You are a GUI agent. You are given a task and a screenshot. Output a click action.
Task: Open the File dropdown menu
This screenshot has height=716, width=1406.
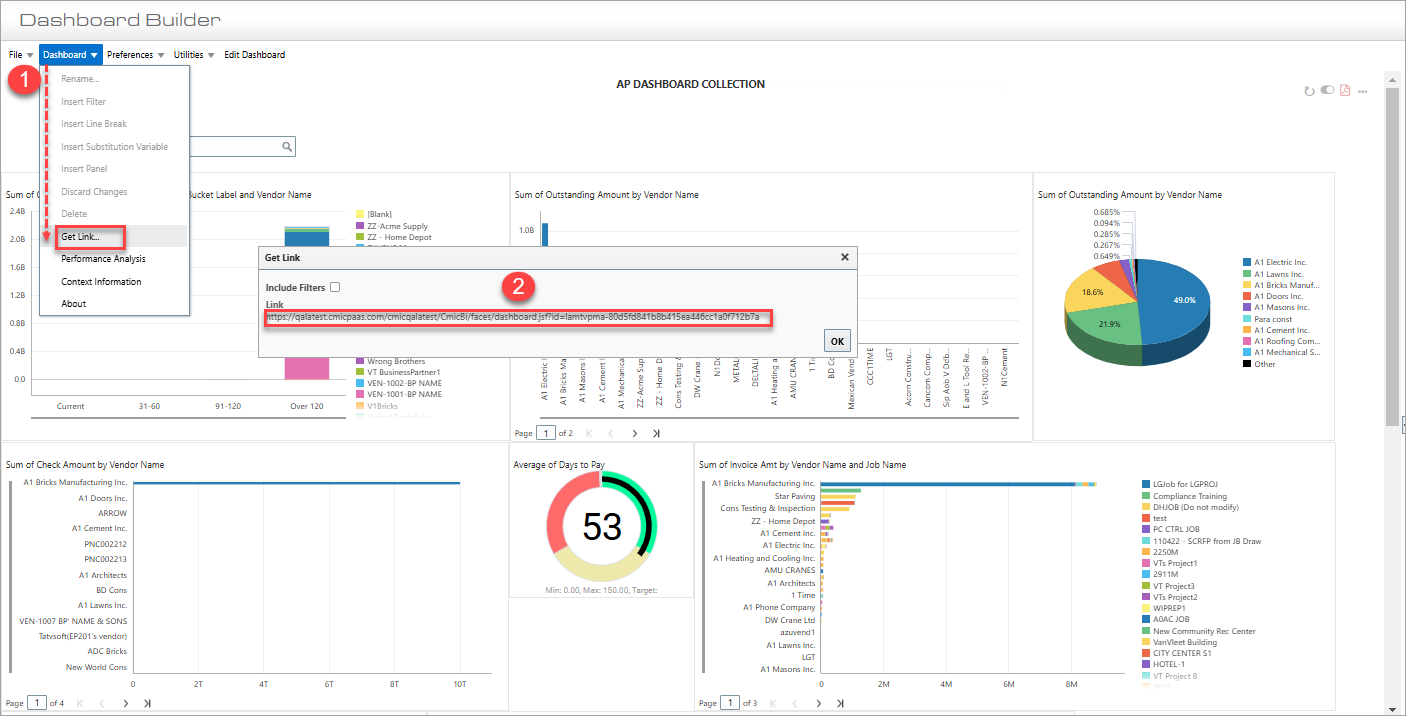pos(18,54)
